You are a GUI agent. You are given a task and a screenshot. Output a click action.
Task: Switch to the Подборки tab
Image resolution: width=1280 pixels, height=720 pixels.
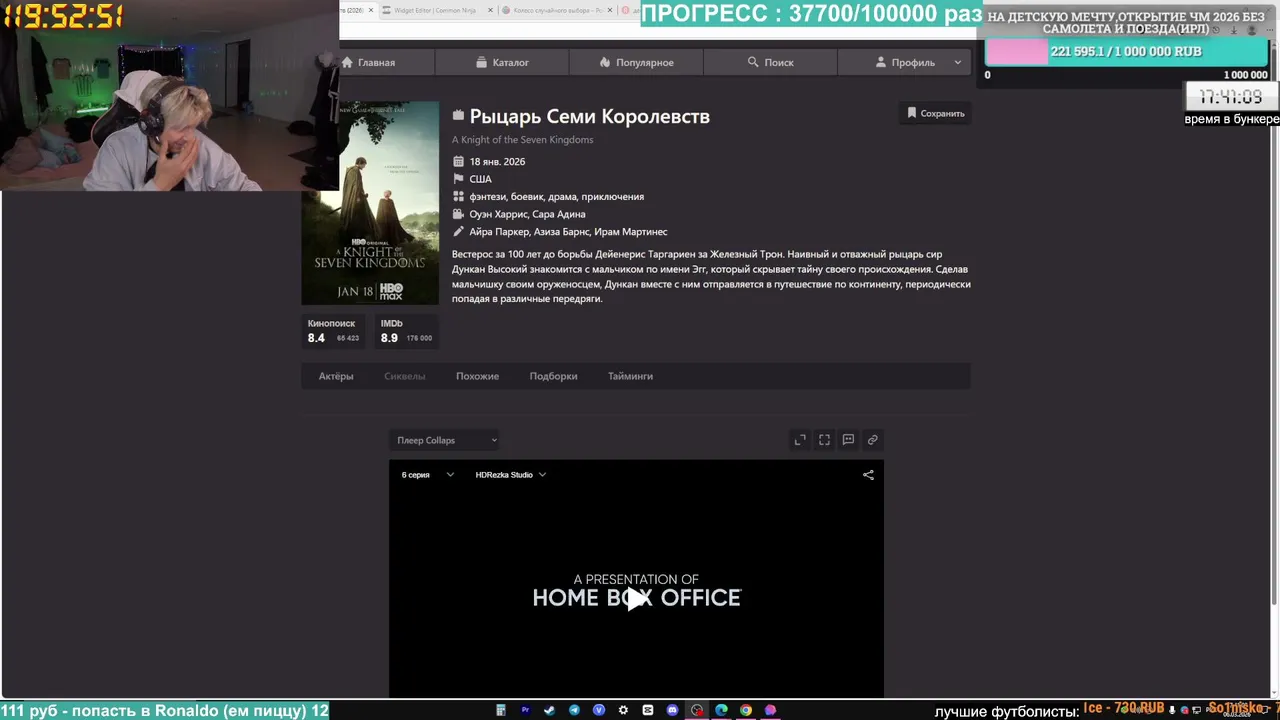click(x=553, y=376)
